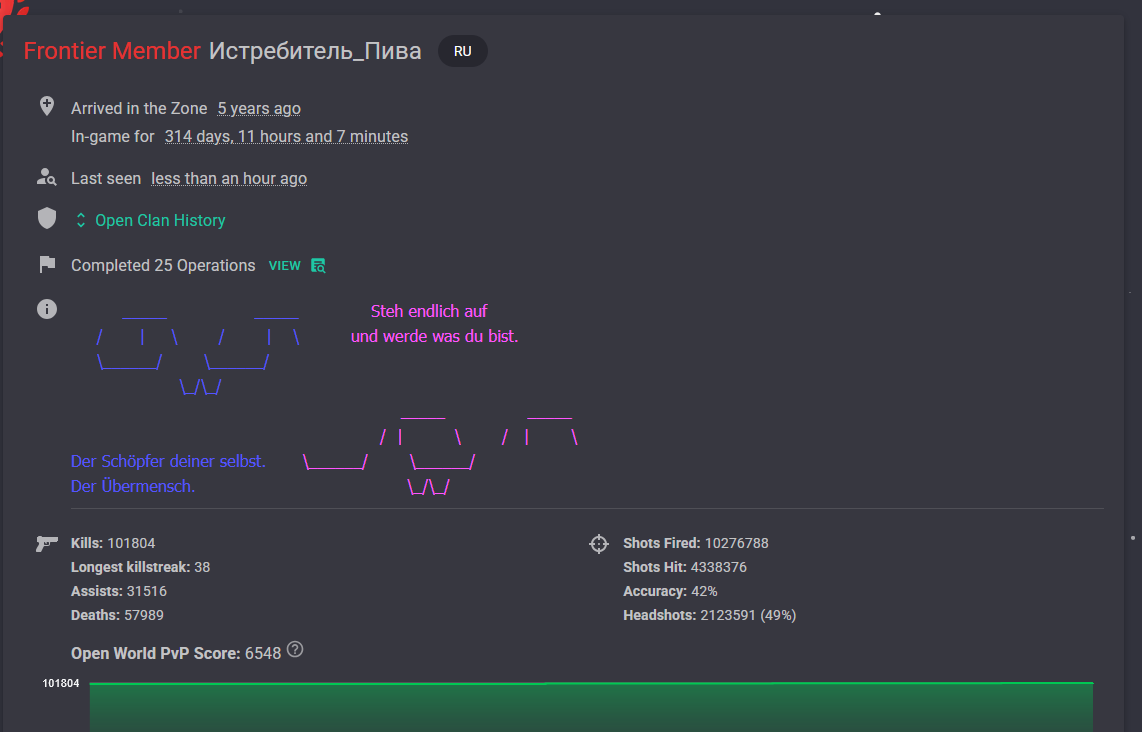Click the shield clan icon
The image size is (1142, 732).
[46, 219]
